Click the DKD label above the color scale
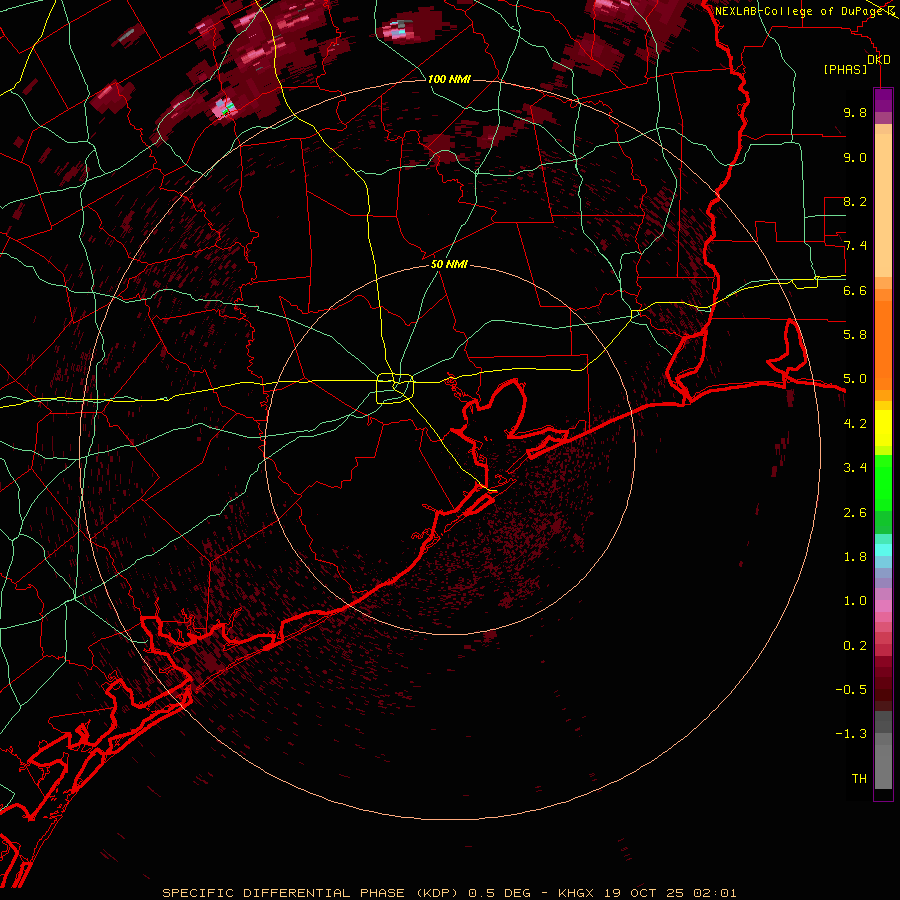This screenshot has width=900, height=900. (x=879, y=60)
